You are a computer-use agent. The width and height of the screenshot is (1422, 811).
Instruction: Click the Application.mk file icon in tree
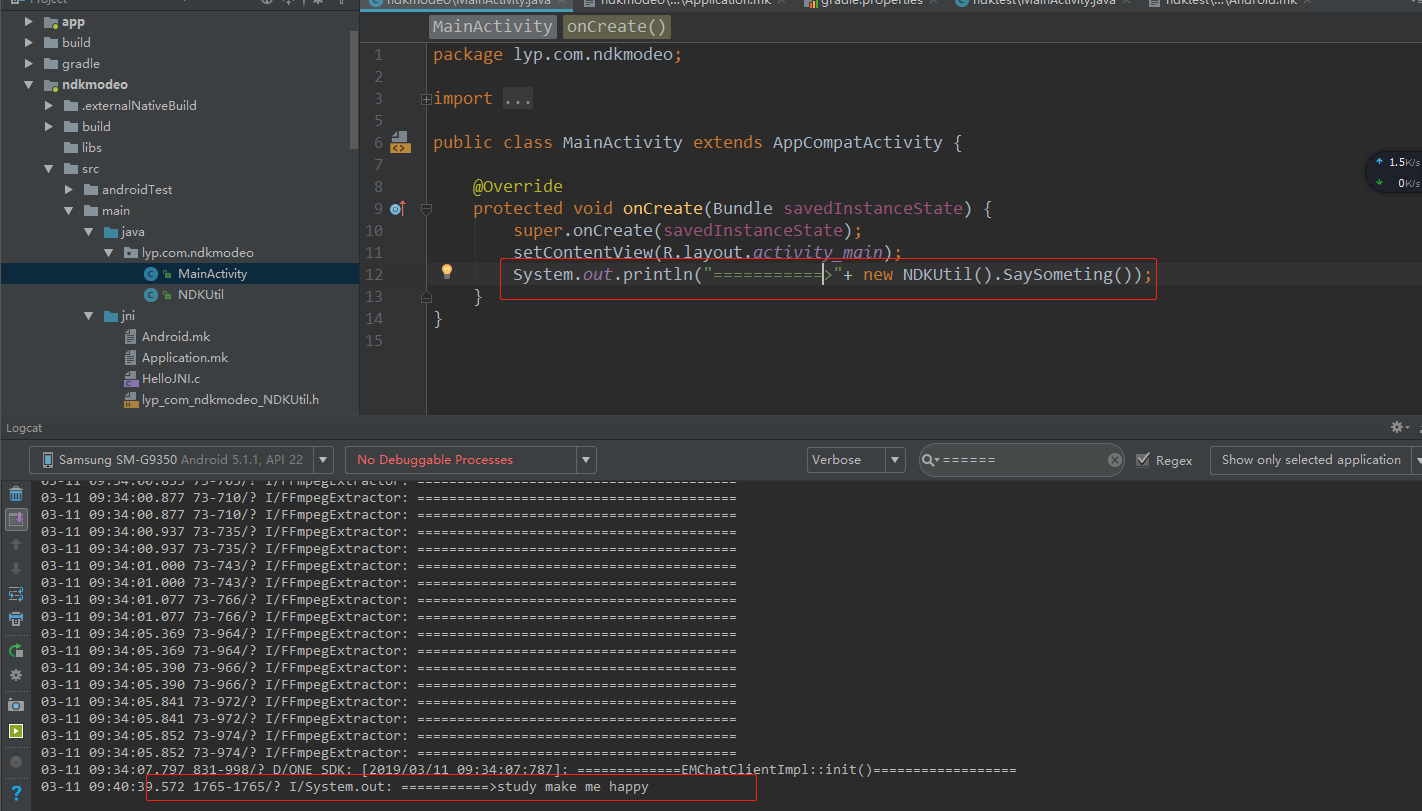(x=131, y=357)
